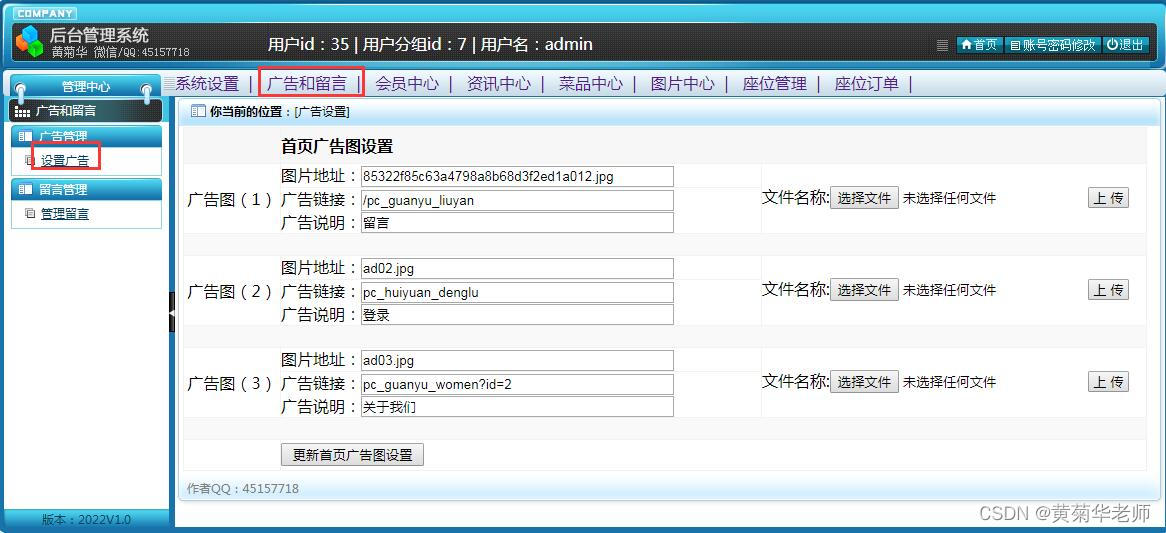The height and width of the screenshot is (533, 1166).
Task: Open the 设置广告 sidebar link
Action: [65, 161]
